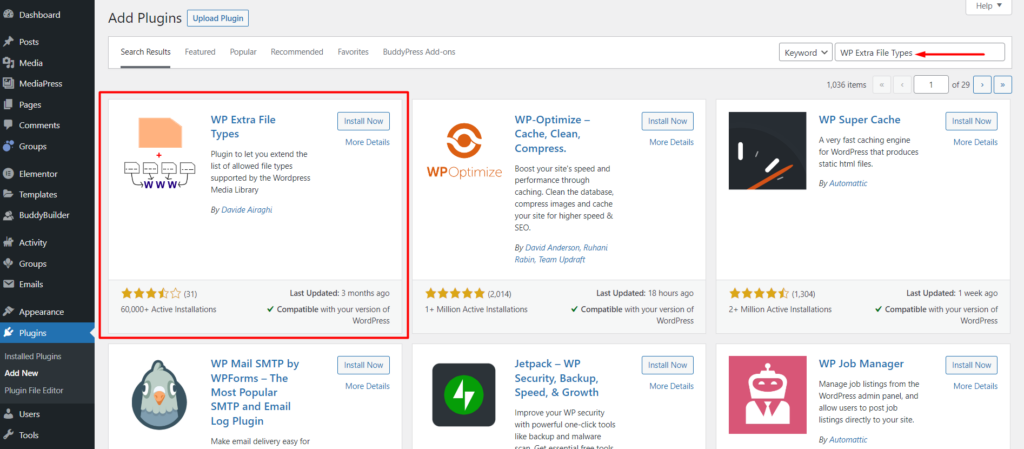This screenshot has width=1024, height=449.
Task: Click the WP Super Cache title link
Action: (x=859, y=120)
